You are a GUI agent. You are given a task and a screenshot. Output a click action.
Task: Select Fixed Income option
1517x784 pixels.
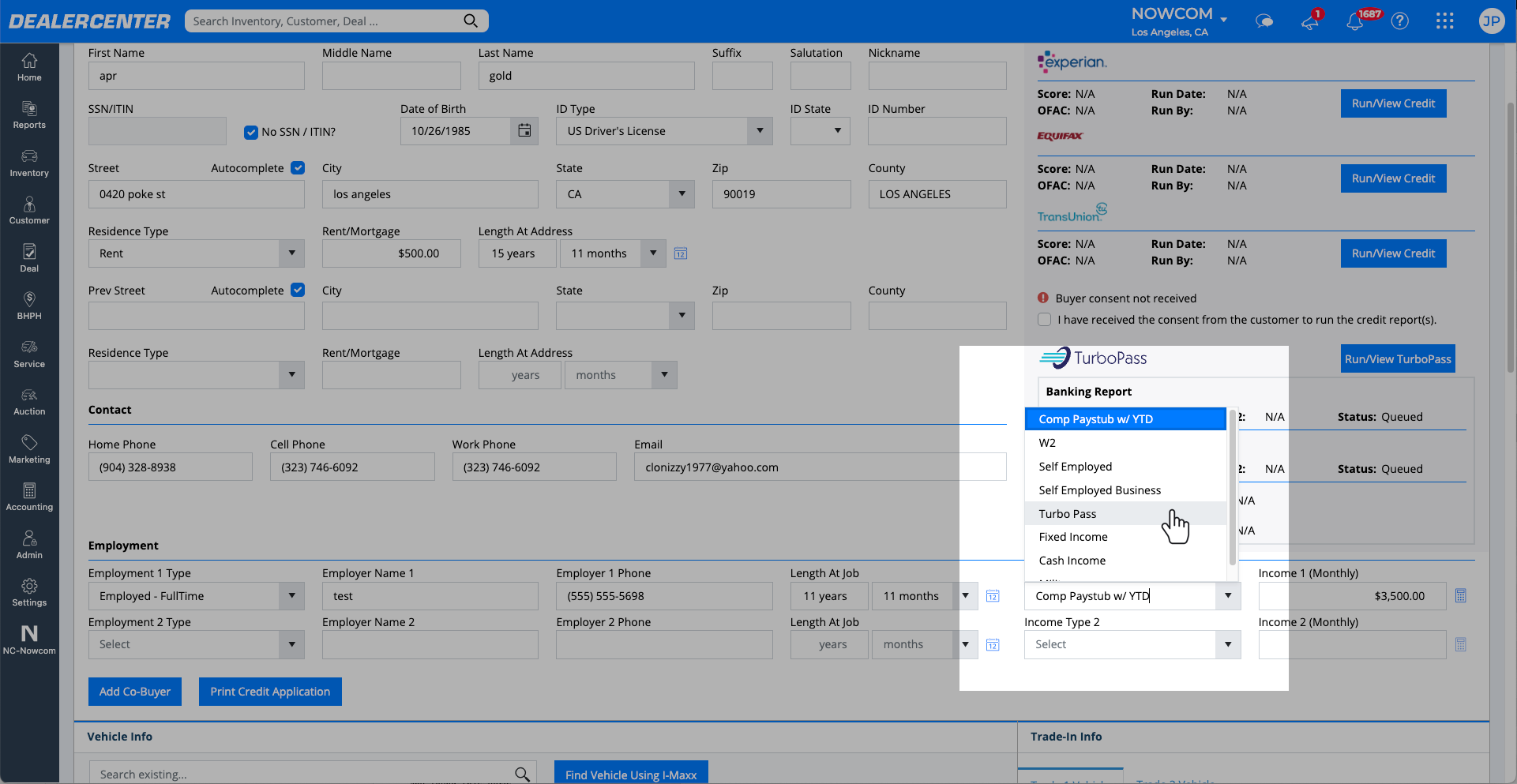(x=1125, y=537)
